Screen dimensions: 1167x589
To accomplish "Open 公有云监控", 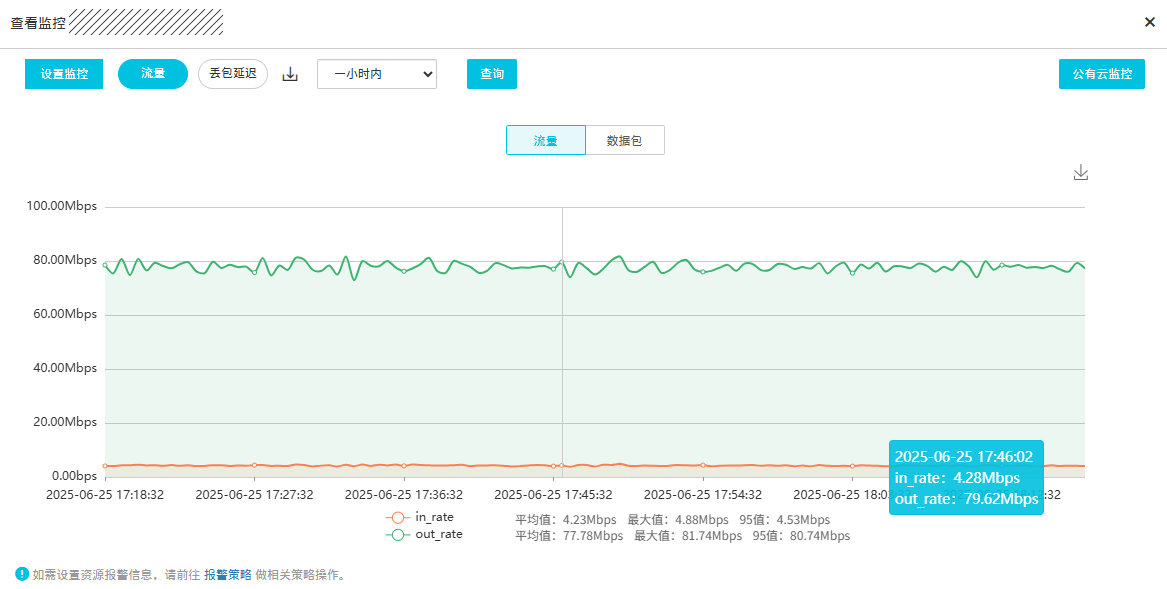I will 1102,74.
